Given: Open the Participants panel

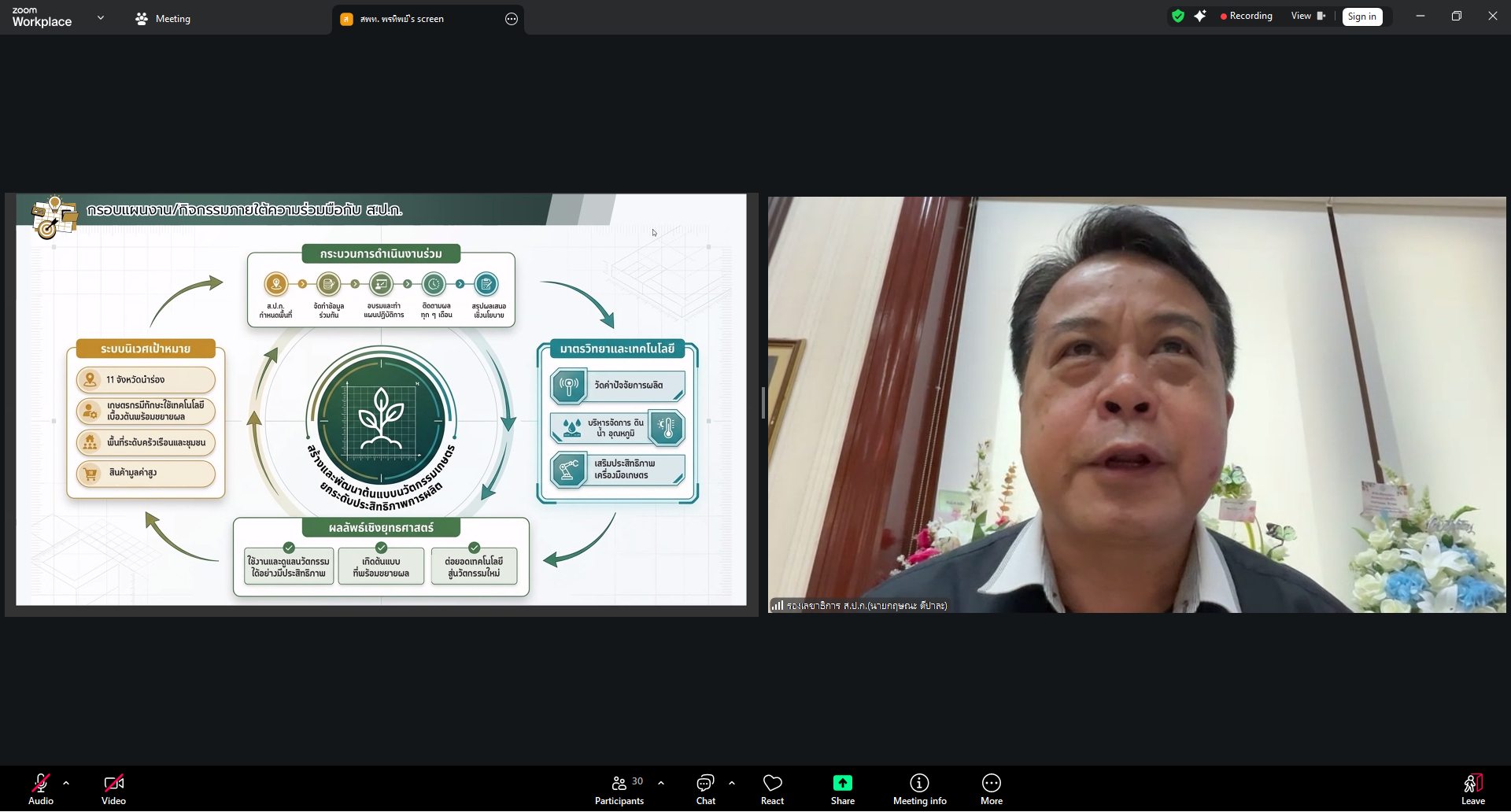Looking at the screenshot, I should 619,788.
